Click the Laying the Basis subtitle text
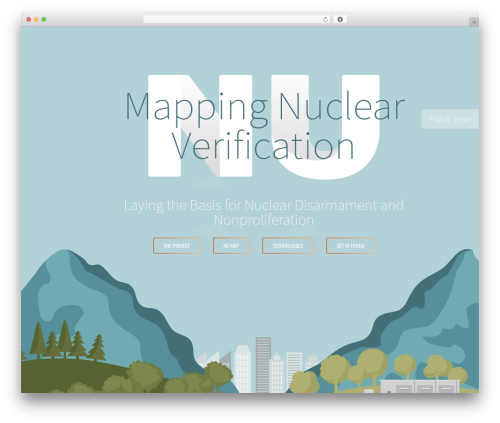Viewport: 500px width, 423px height. (x=264, y=213)
